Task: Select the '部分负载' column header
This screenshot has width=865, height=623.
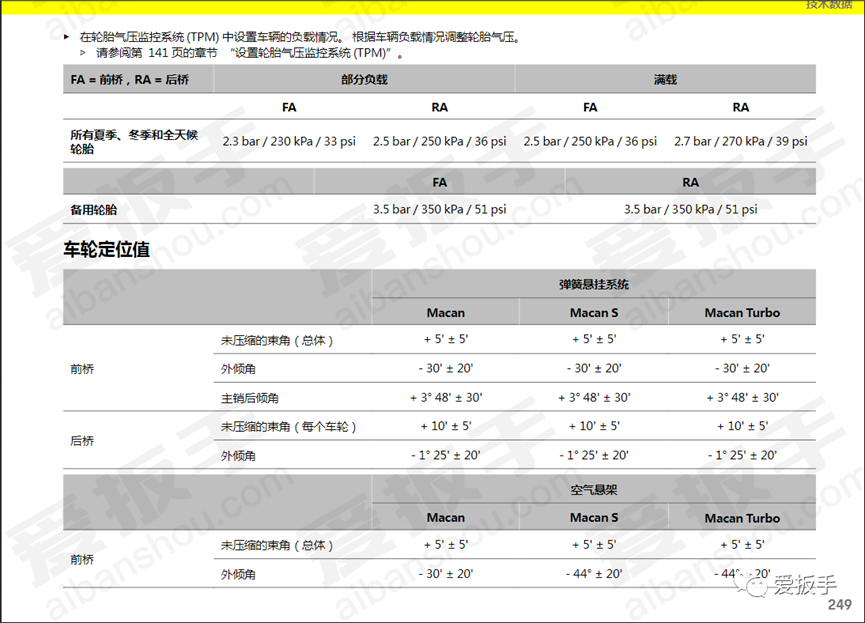Action: click(364, 79)
